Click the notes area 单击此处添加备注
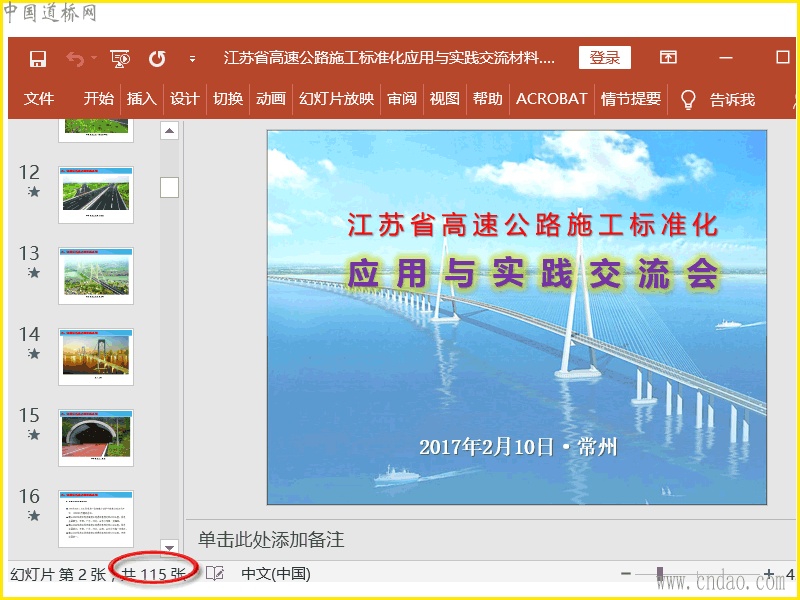 tap(271, 539)
